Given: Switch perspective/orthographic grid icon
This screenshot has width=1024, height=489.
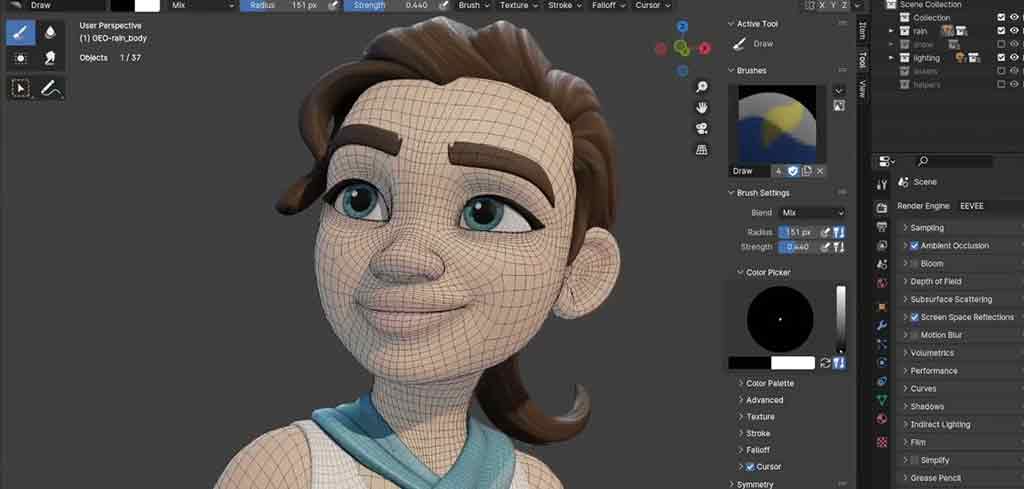Looking at the screenshot, I should (702, 149).
